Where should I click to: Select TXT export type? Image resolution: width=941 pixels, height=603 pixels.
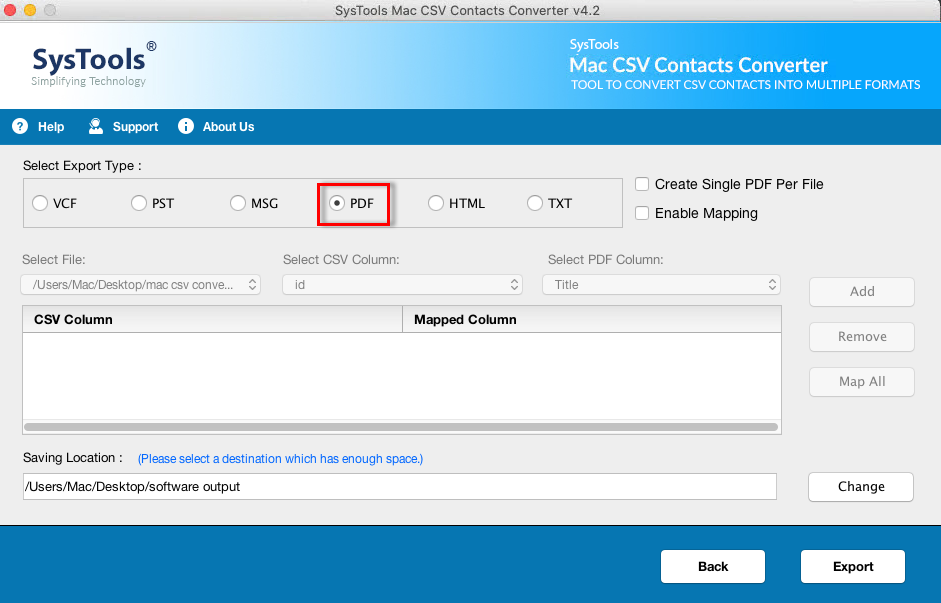click(534, 202)
